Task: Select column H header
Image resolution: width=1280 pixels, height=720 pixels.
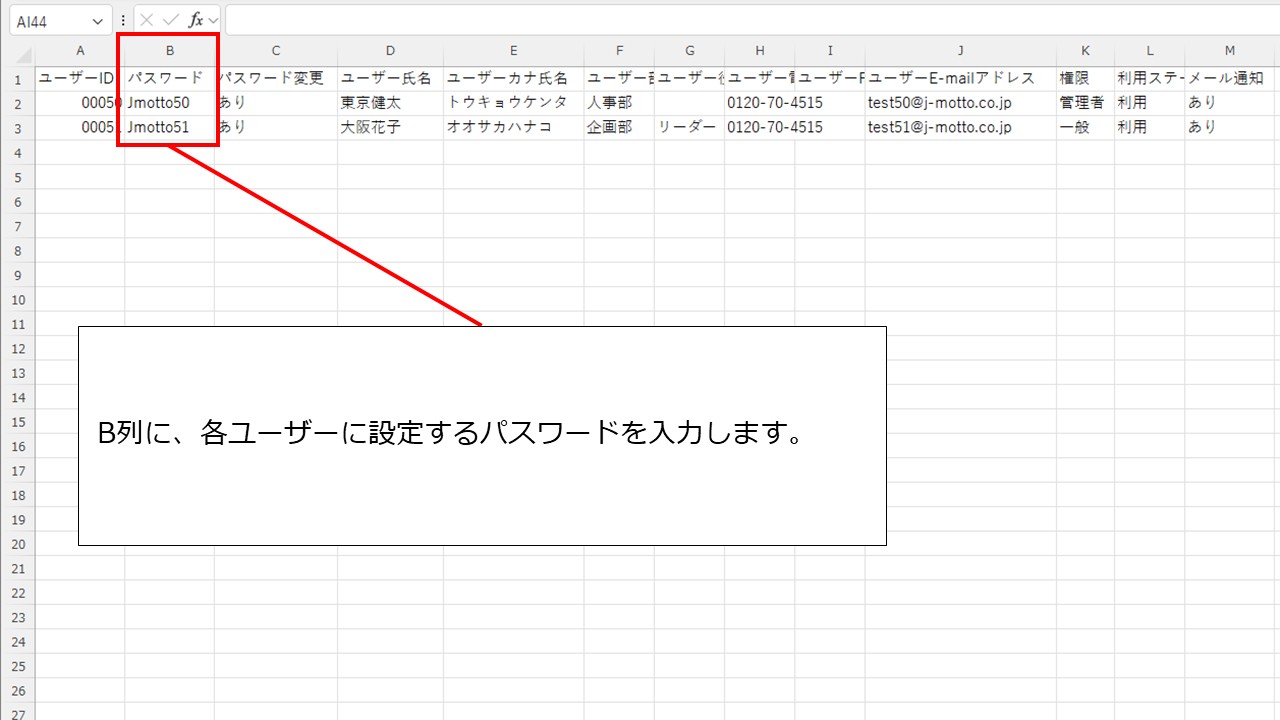Action: click(760, 51)
